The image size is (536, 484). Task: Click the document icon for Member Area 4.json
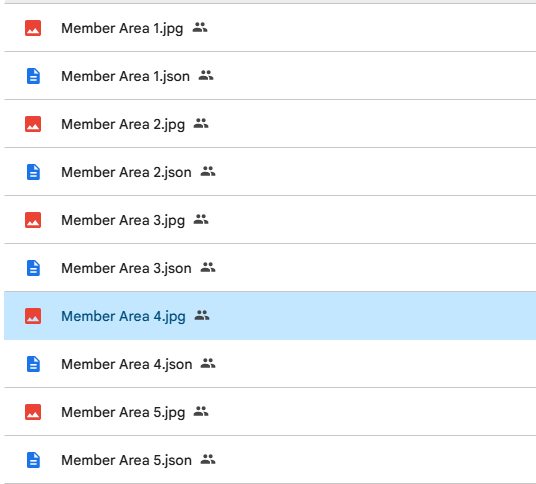(33, 364)
